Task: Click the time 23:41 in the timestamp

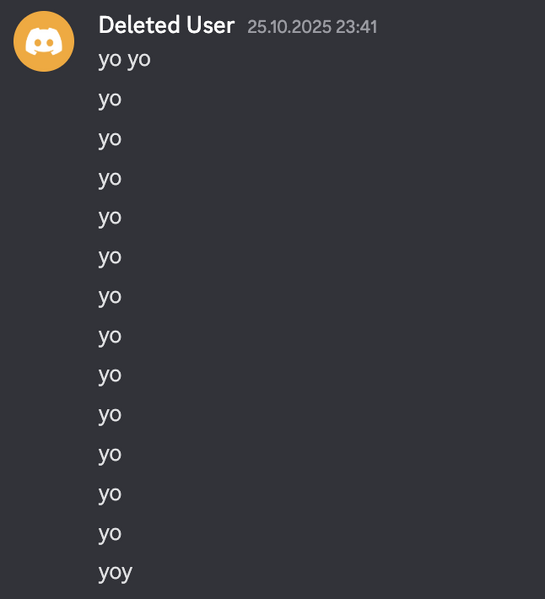Action: click(x=356, y=27)
